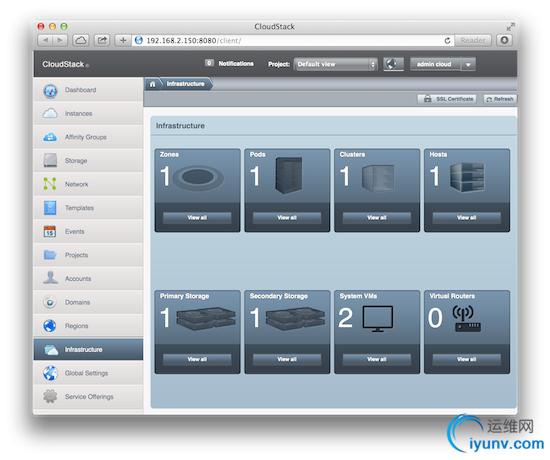Click the Storage disk icon
Viewport: 550px width, 460px height.
point(50,160)
